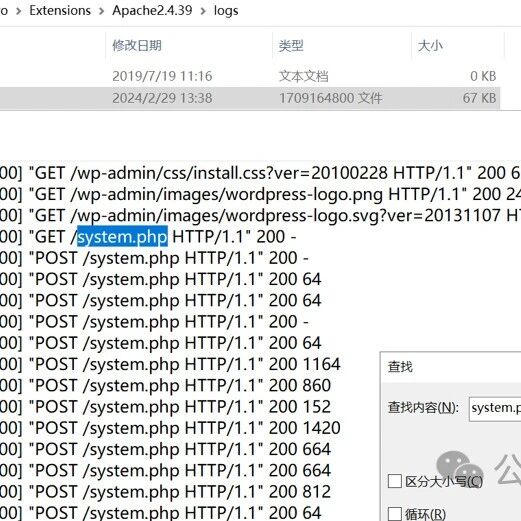The height and width of the screenshot is (521, 521).
Task: Click the 1709164800 文件 type cell
Action: 330,98
